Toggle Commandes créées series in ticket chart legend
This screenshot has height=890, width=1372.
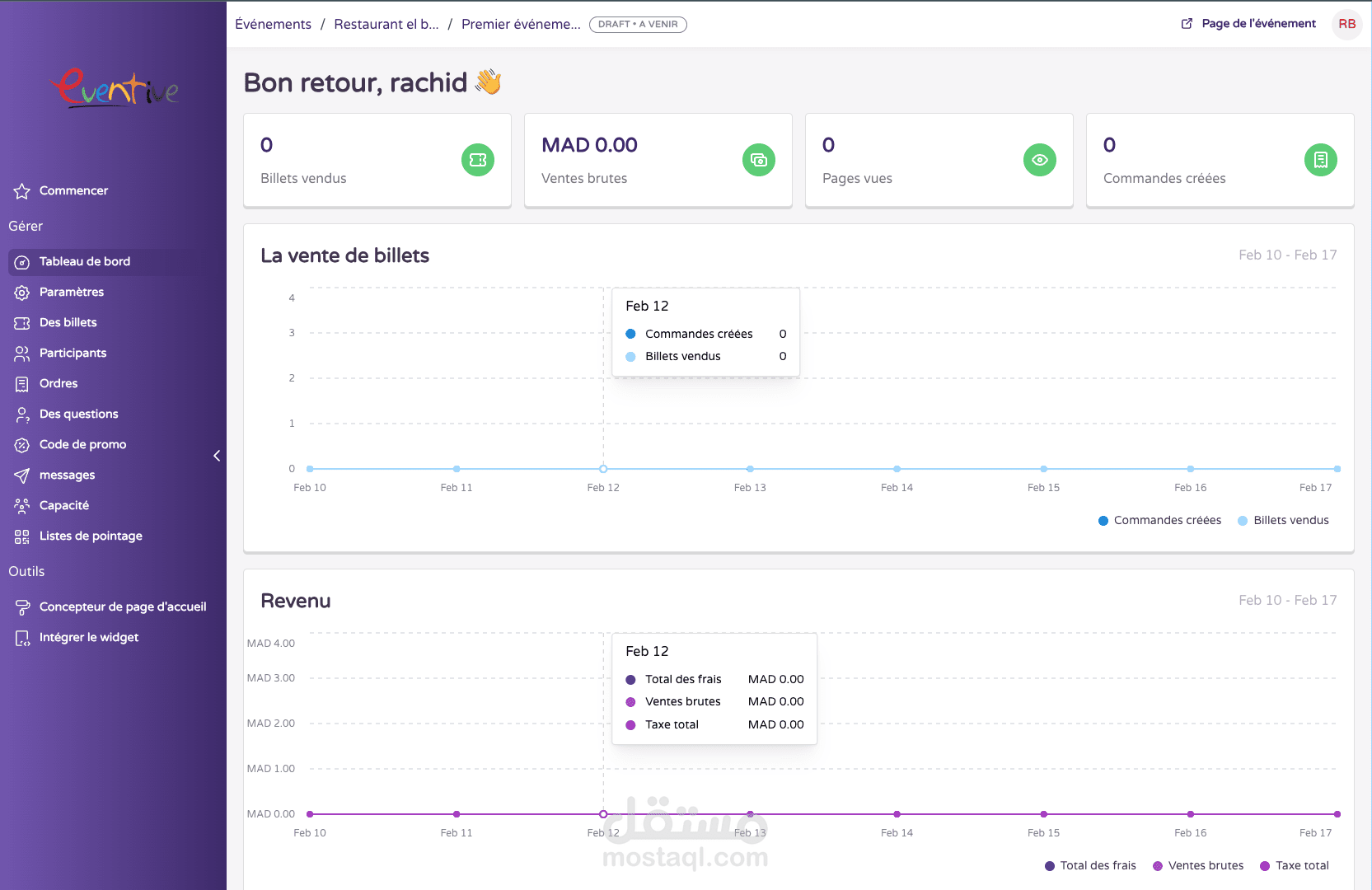tap(1160, 521)
